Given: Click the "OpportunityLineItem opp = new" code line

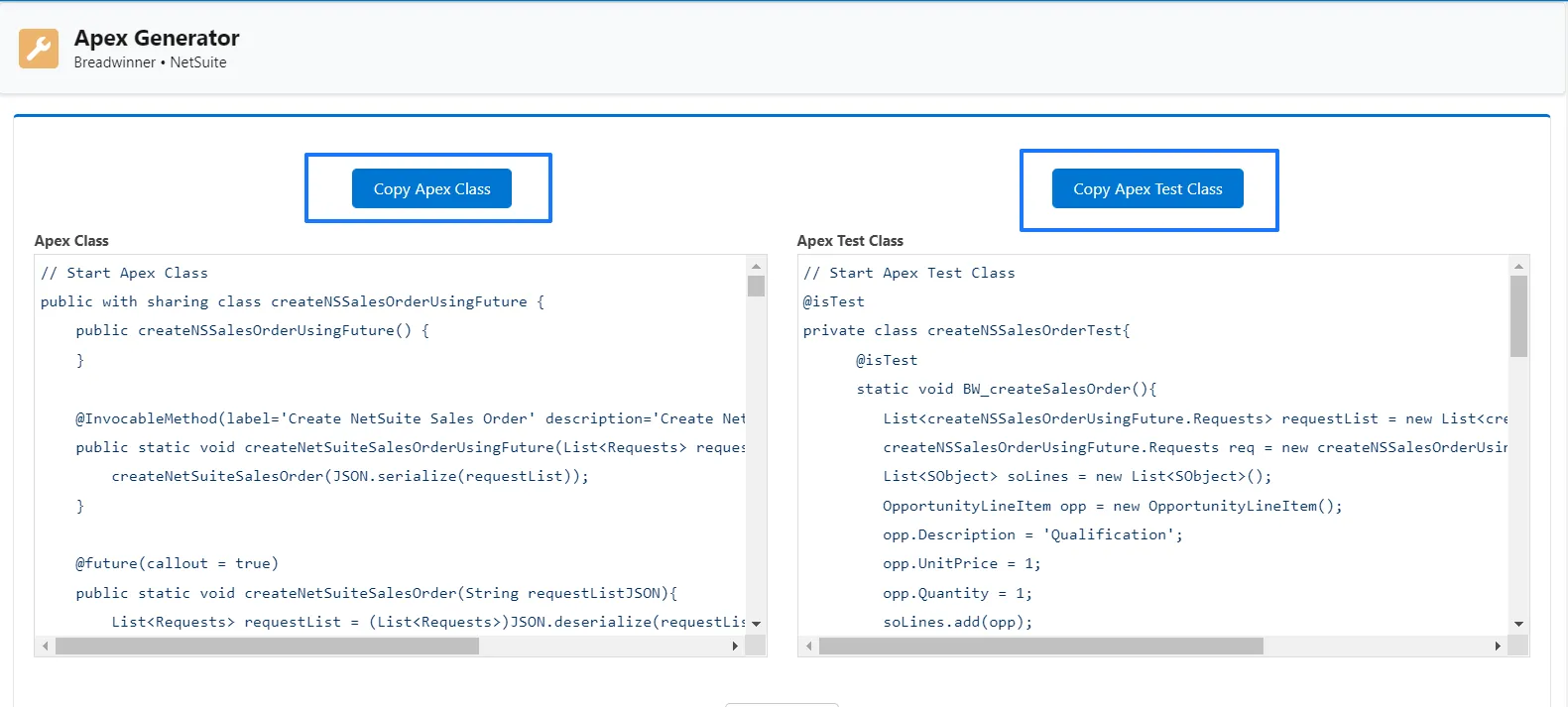Looking at the screenshot, I should point(1113,506).
